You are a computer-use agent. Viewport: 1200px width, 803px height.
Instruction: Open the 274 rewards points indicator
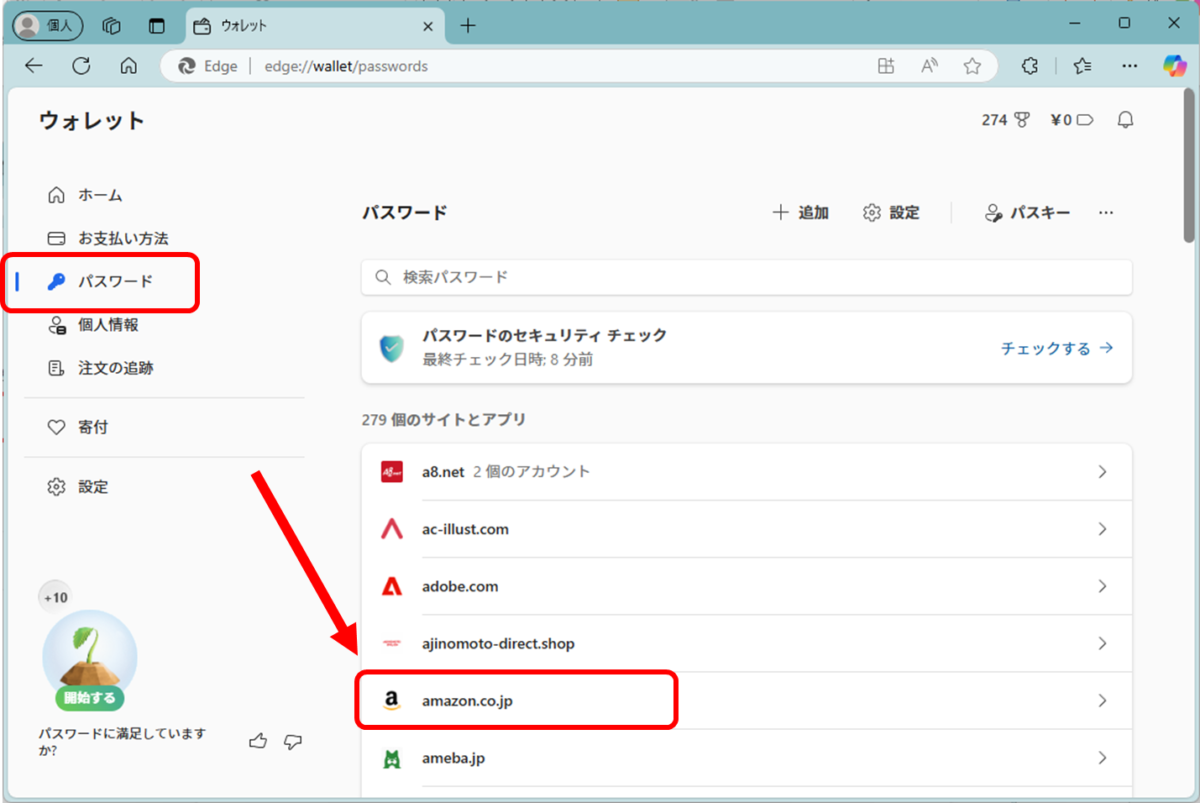pos(1006,120)
